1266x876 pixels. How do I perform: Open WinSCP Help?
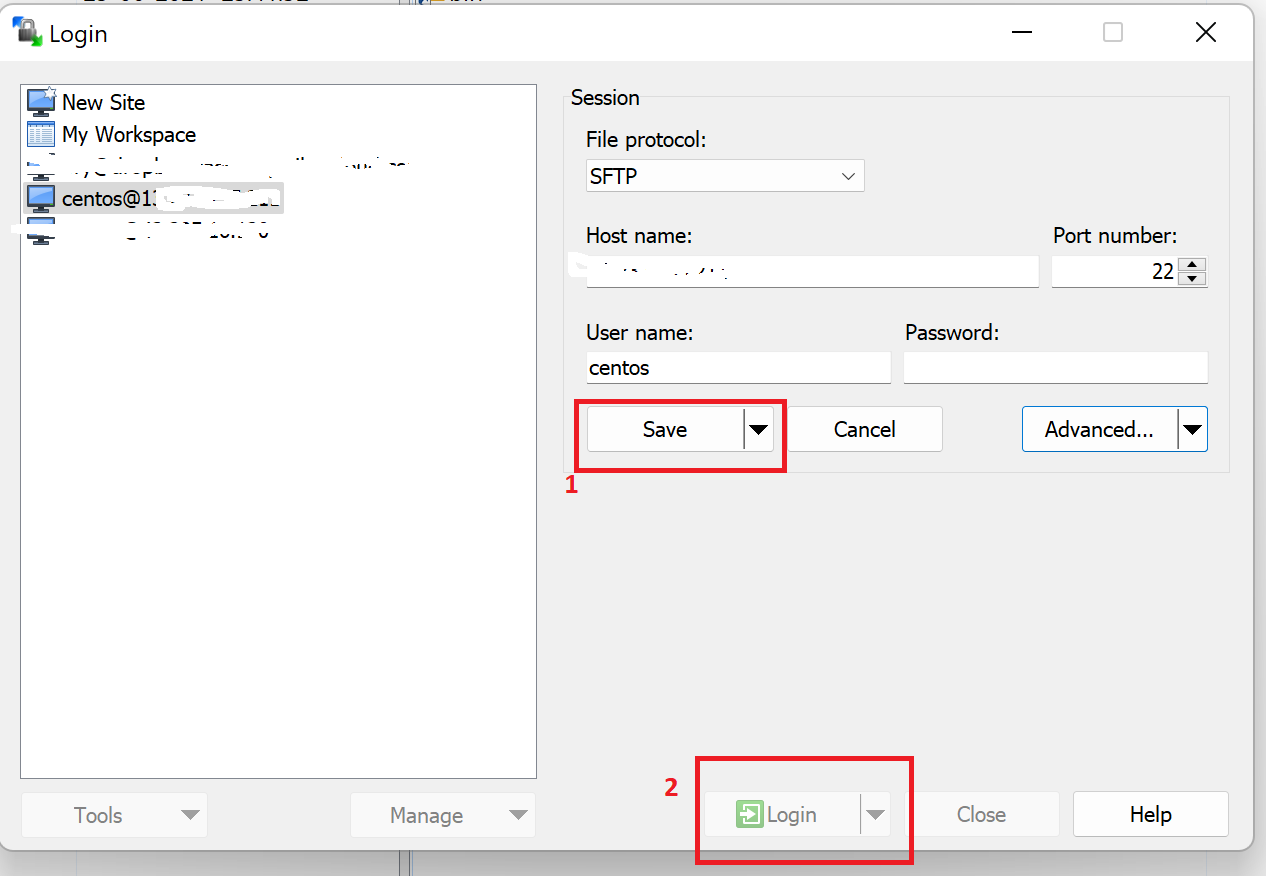(x=1150, y=814)
